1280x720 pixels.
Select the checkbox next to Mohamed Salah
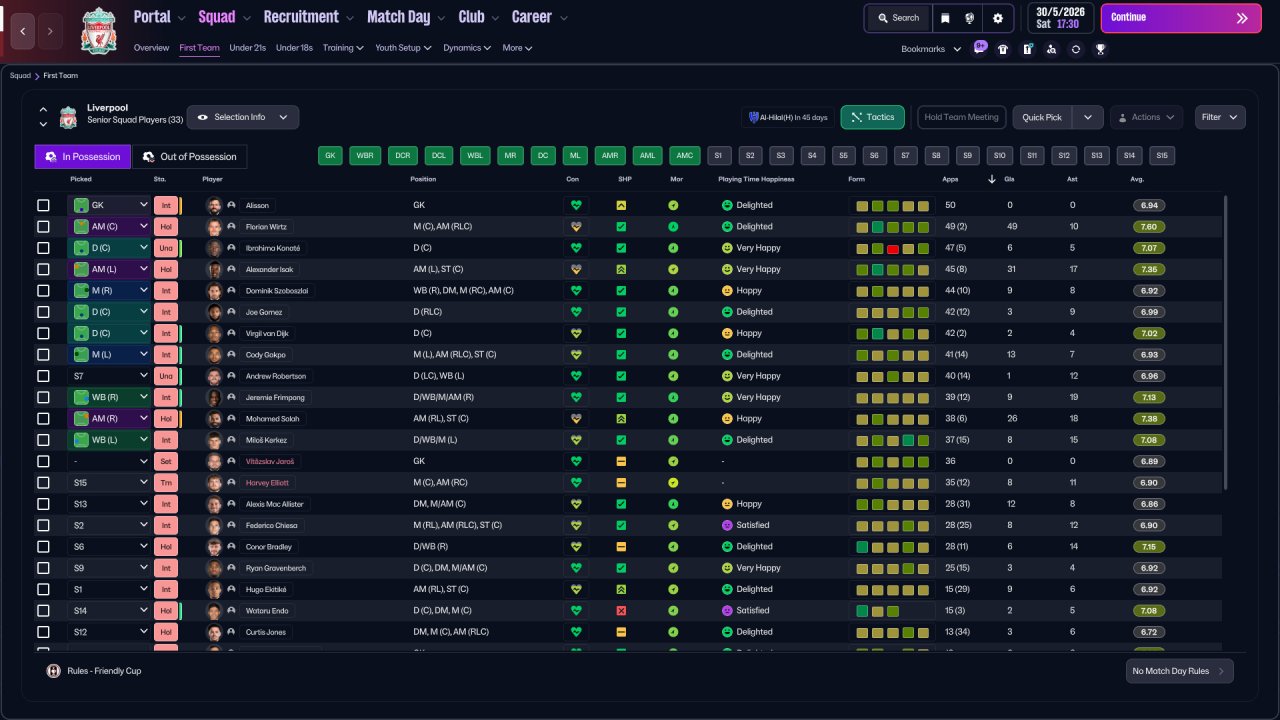43,419
